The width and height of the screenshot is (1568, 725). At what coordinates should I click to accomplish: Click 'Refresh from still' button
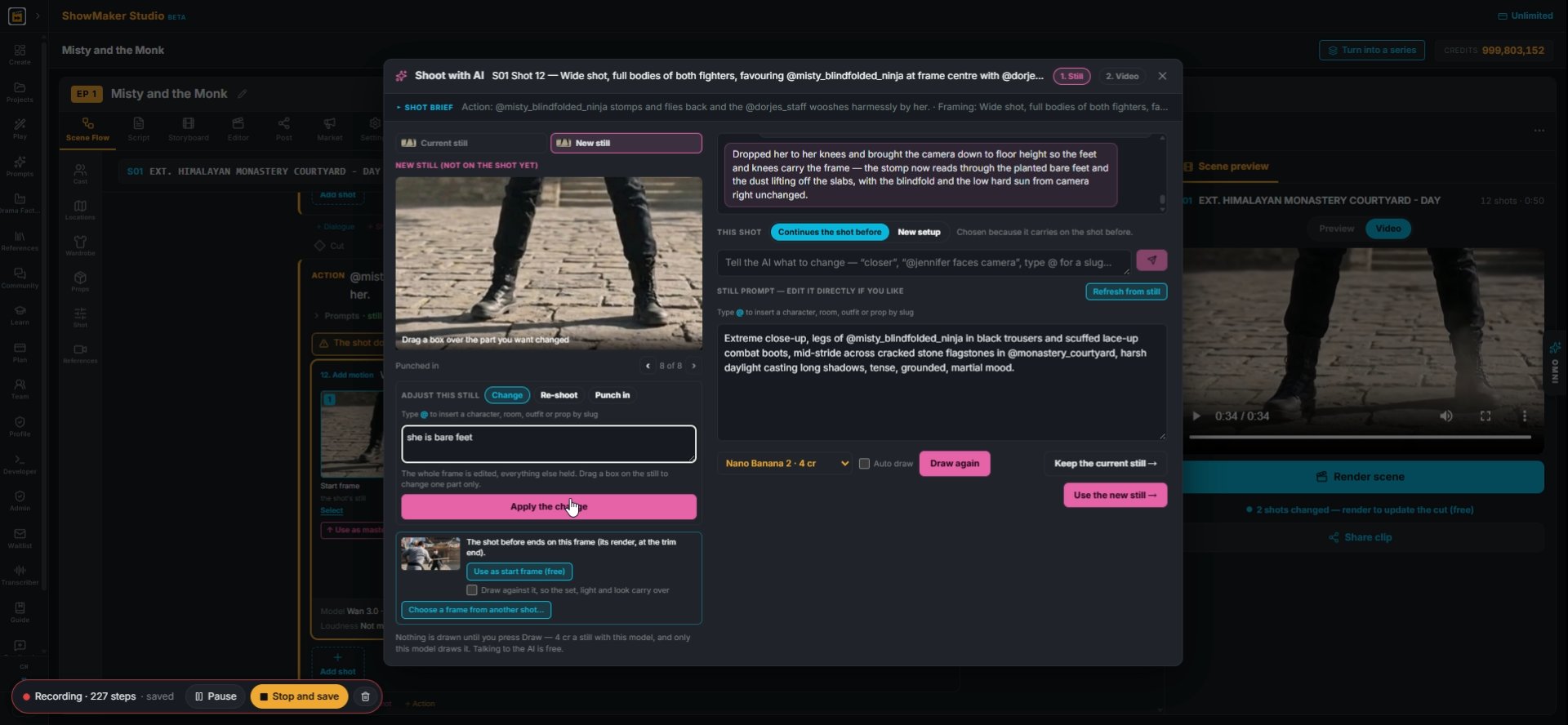point(1126,291)
